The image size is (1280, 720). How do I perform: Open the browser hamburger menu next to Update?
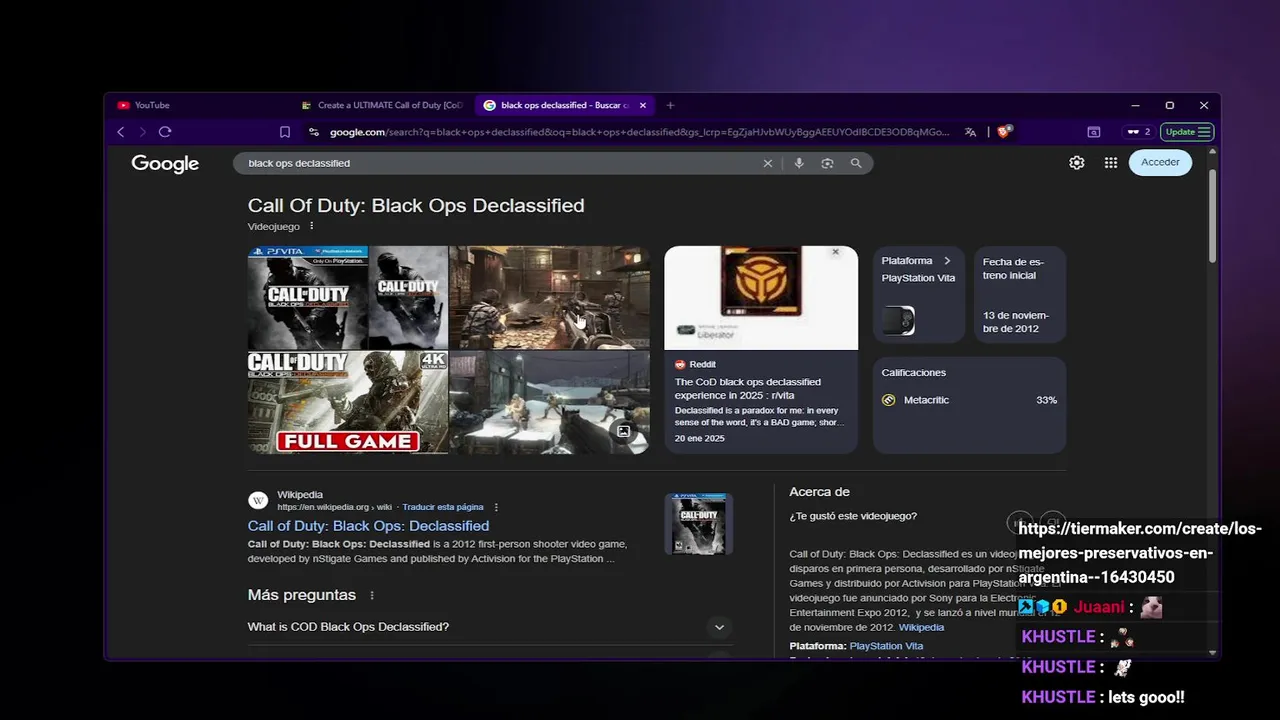coord(1204,132)
